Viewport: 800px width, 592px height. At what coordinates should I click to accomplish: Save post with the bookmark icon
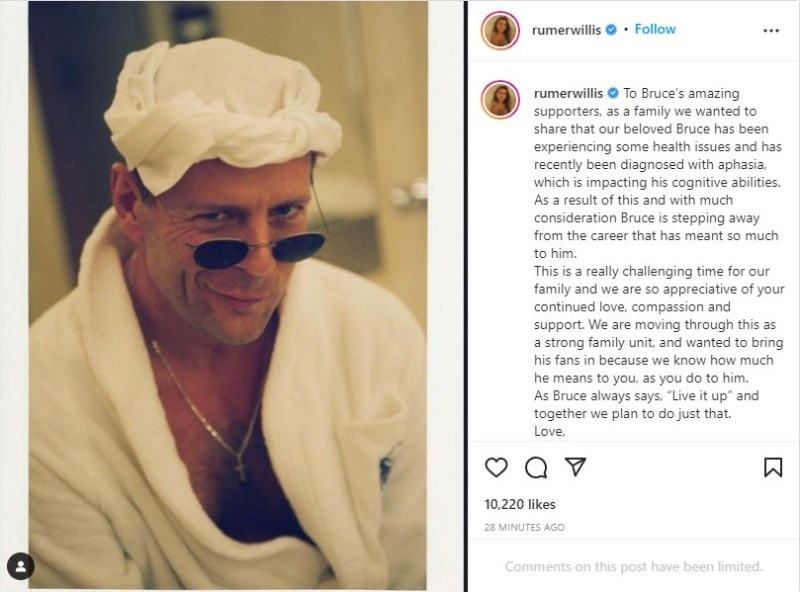point(773,467)
